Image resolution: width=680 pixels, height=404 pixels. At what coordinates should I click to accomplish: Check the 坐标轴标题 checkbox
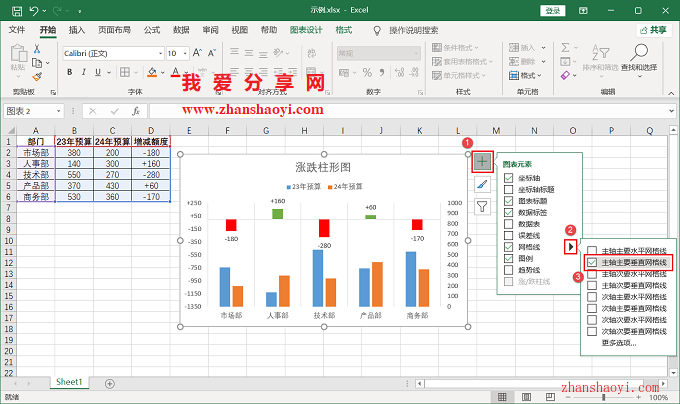tap(509, 189)
